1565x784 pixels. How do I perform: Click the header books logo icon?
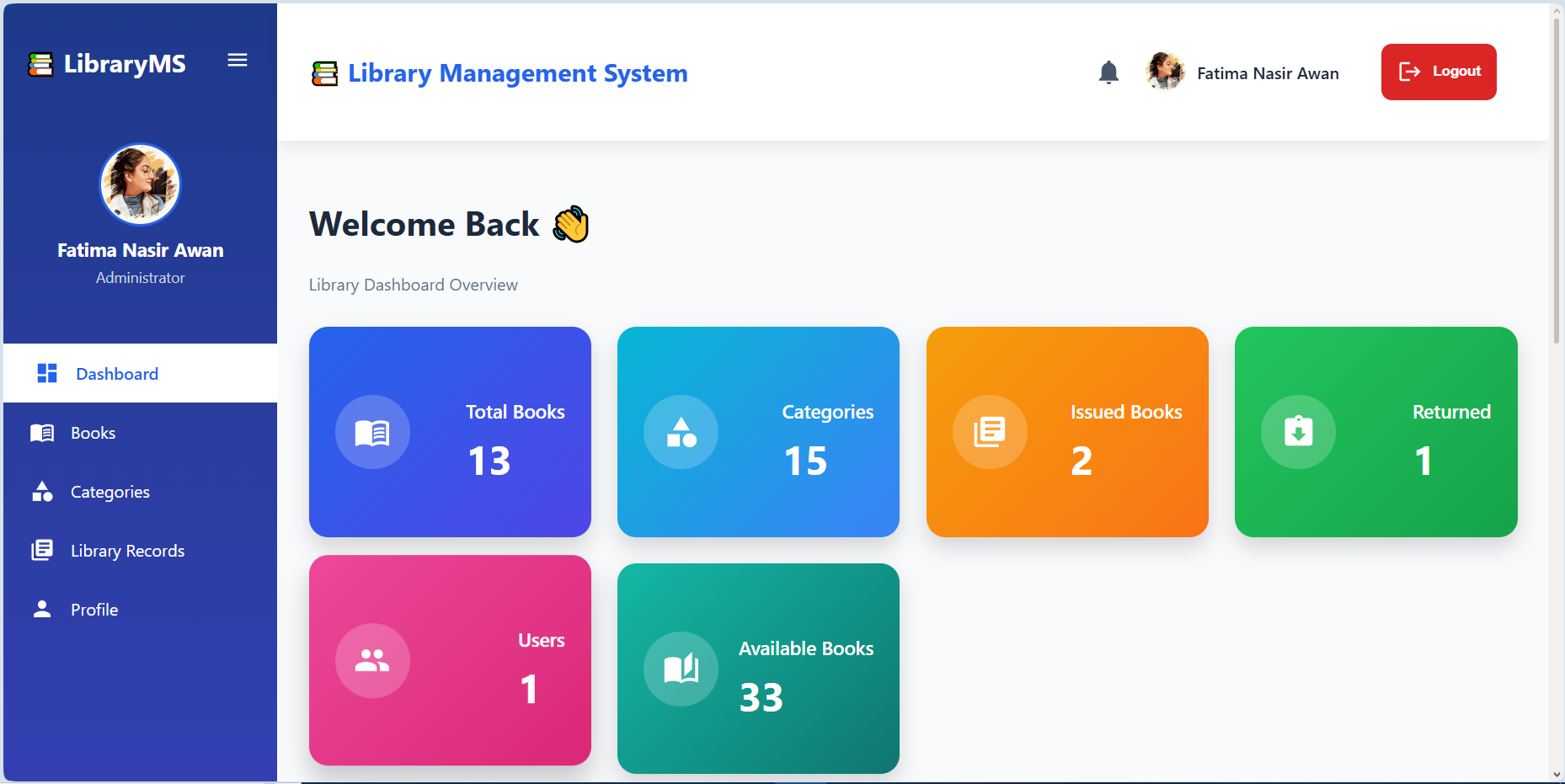tap(324, 73)
